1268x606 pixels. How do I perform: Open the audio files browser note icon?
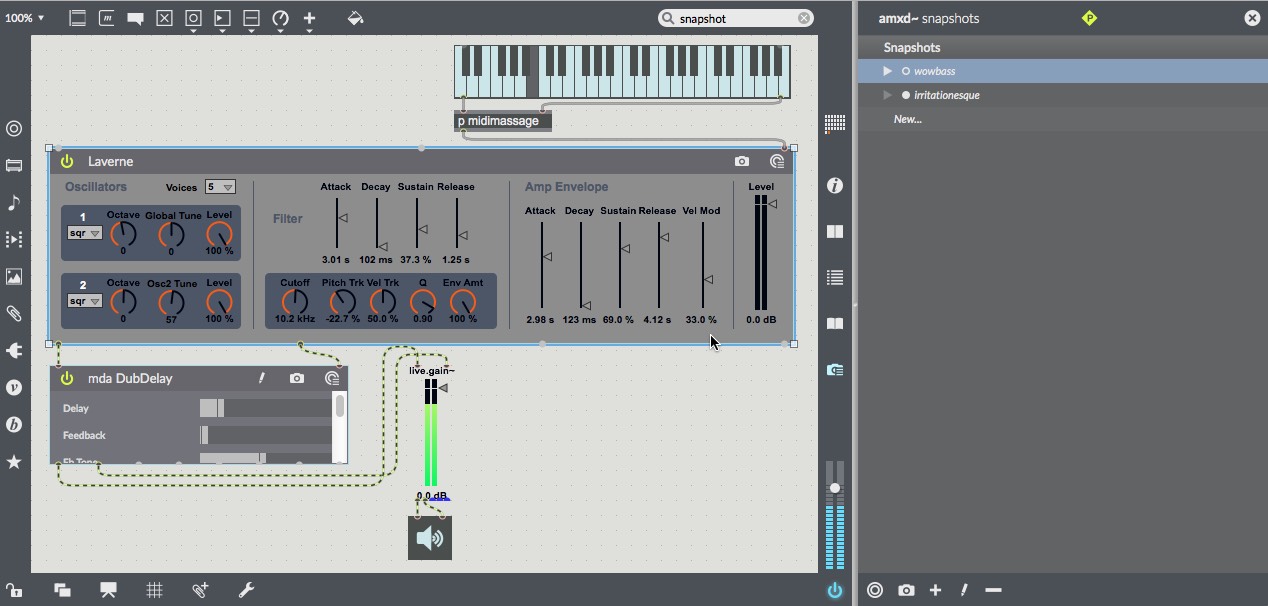tap(14, 202)
